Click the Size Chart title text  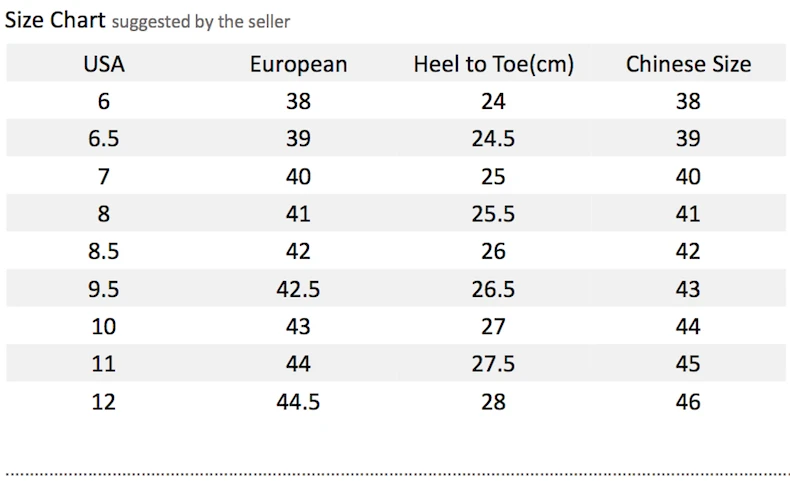pos(55,20)
